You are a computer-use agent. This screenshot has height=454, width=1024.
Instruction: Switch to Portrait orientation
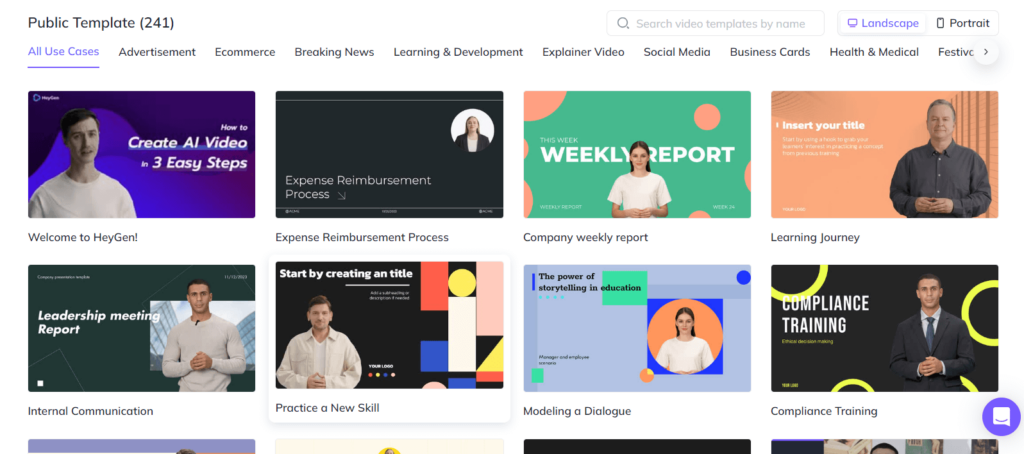coord(963,24)
